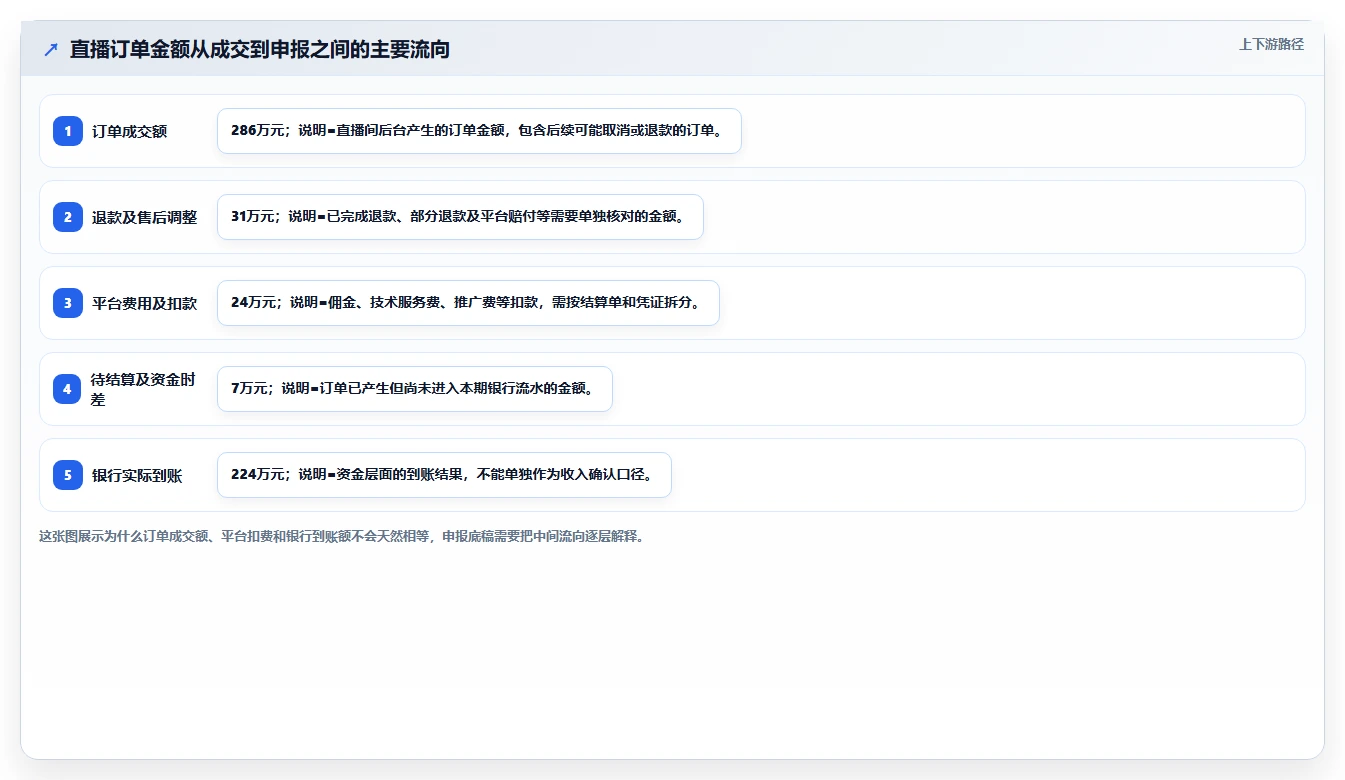The image size is (1345, 780).
Task: Click the step 1 number badge
Action: (68, 131)
